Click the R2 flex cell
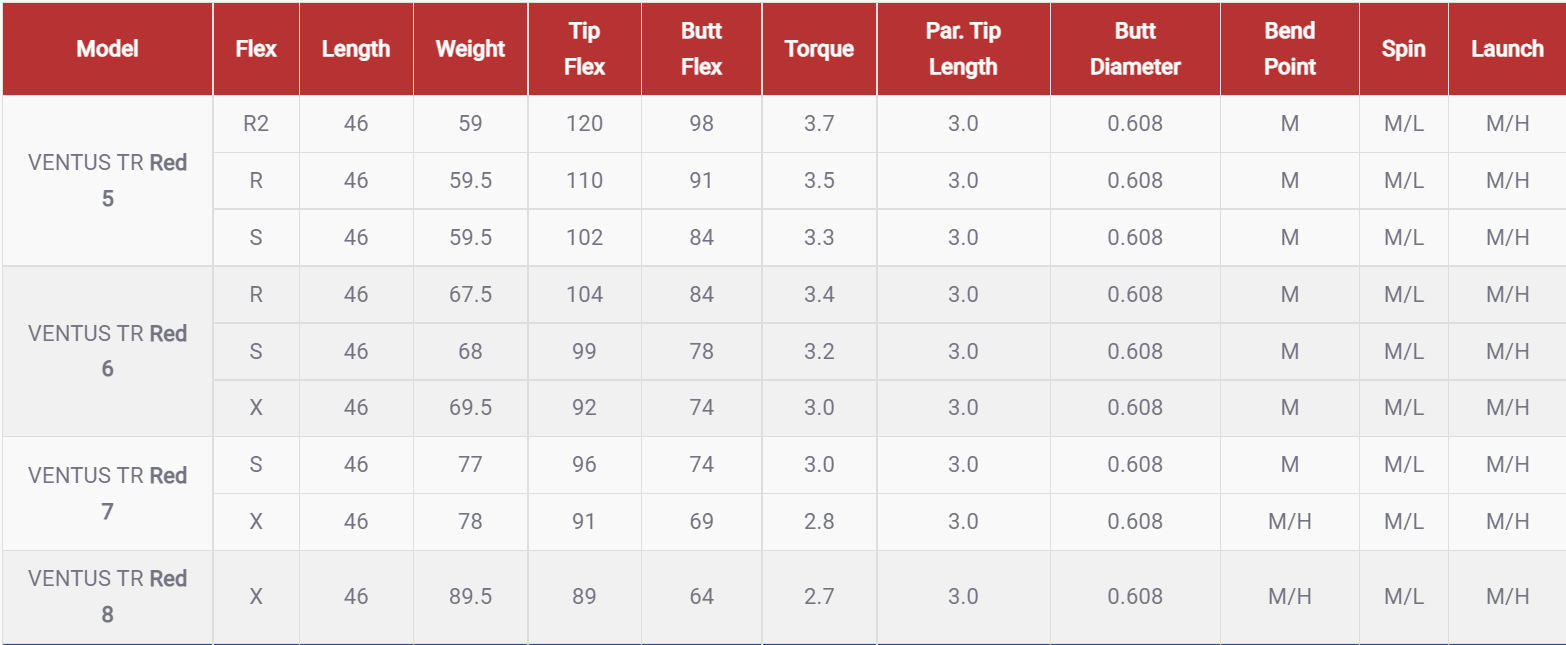The width and height of the screenshot is (1566, 645). [x=256, y=123]
